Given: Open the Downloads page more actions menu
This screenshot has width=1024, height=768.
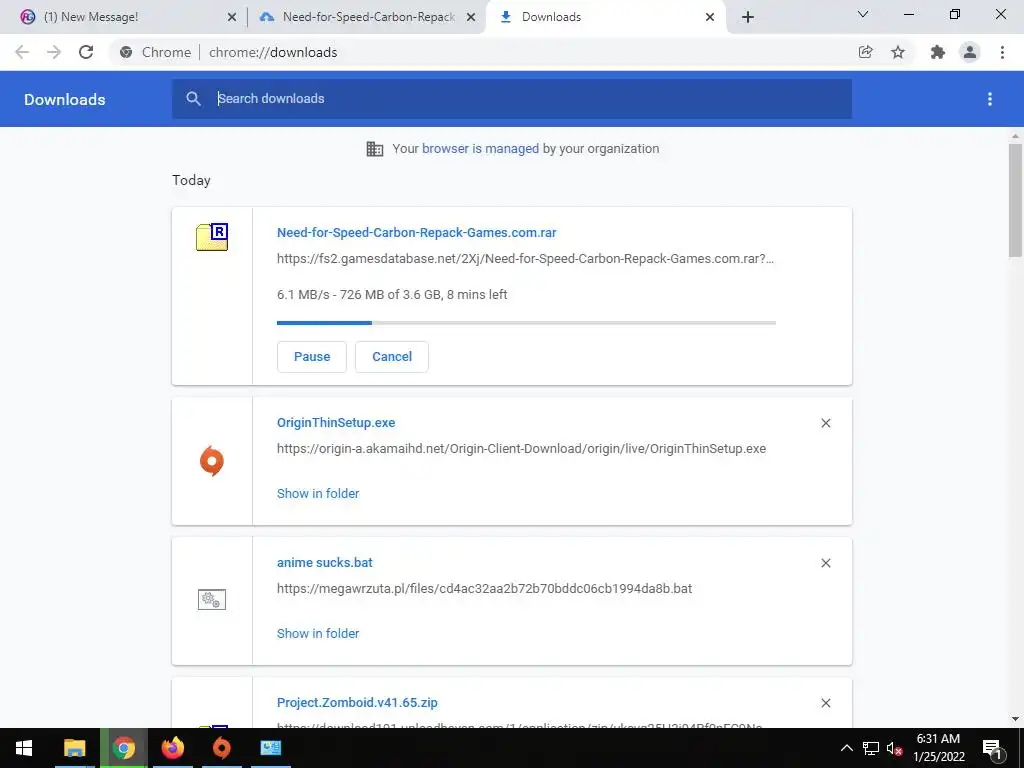Looking at the screenshot, I should pos(990,99).
